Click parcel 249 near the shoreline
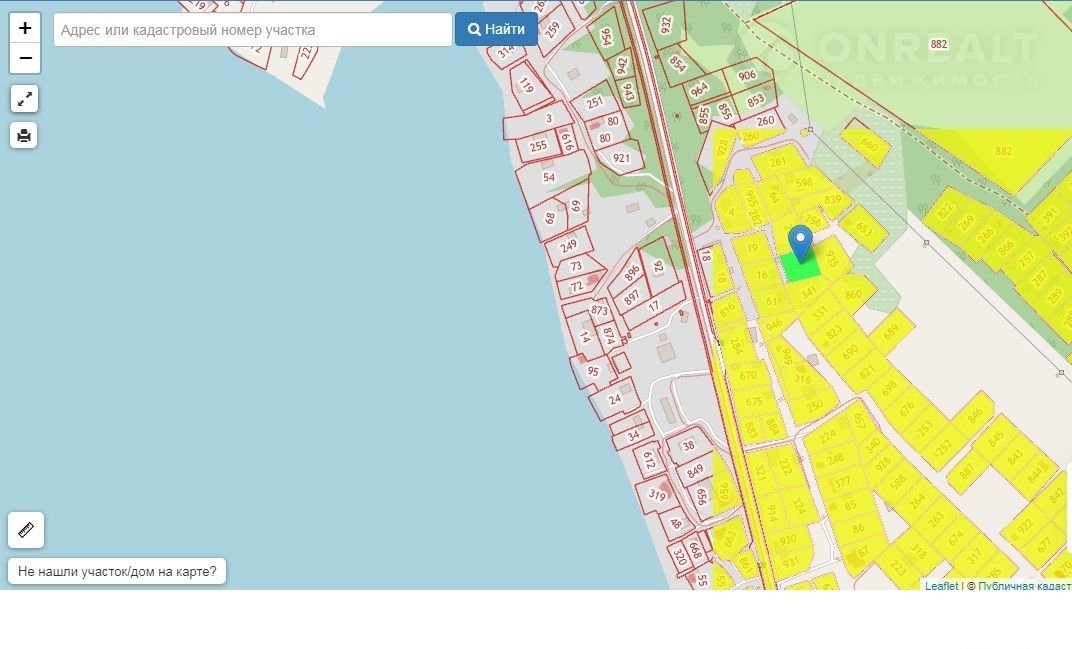Screen dimensions: 1072x649 point(569,245)
